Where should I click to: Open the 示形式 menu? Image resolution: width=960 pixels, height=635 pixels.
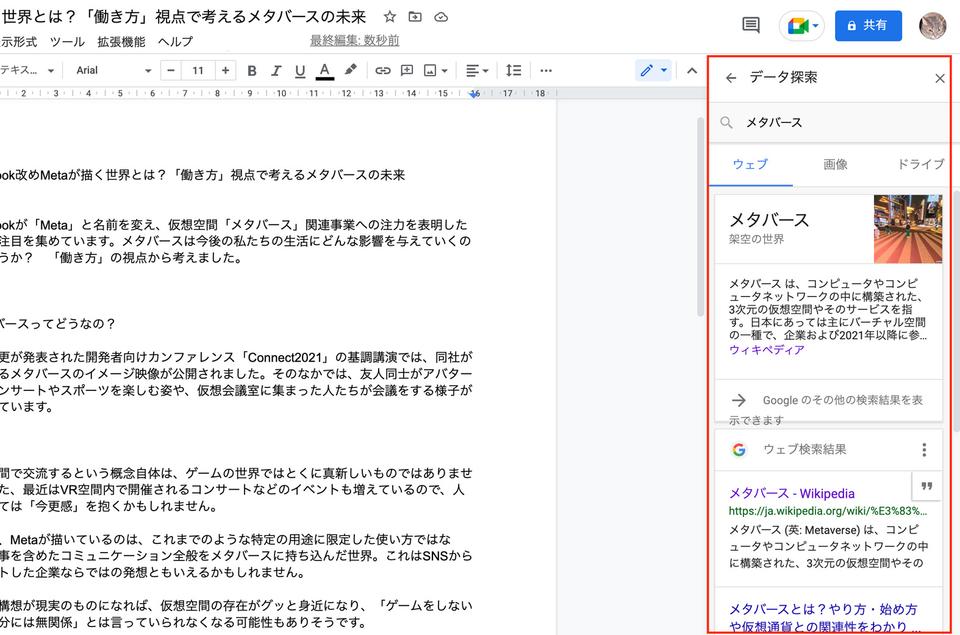click(x=18, y=42)
